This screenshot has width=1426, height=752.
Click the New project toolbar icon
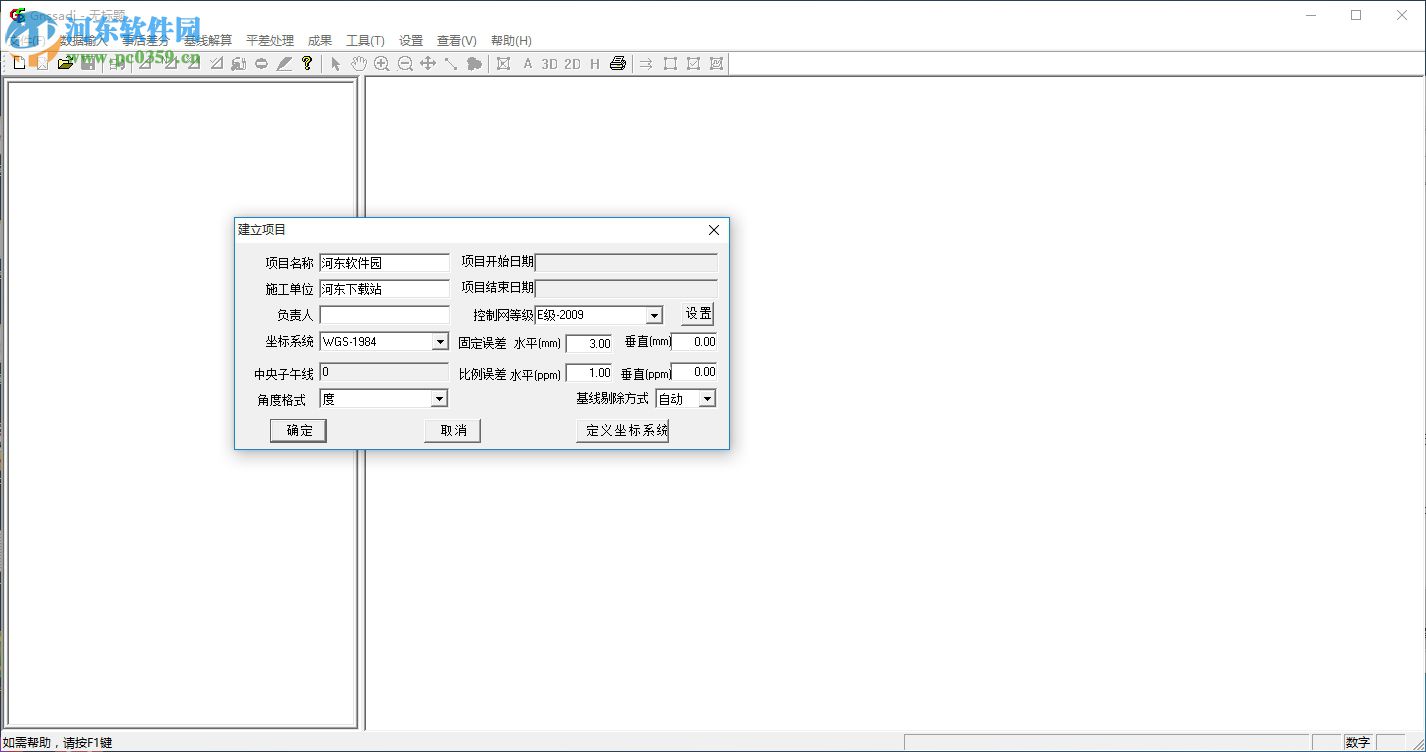point(19,63)
